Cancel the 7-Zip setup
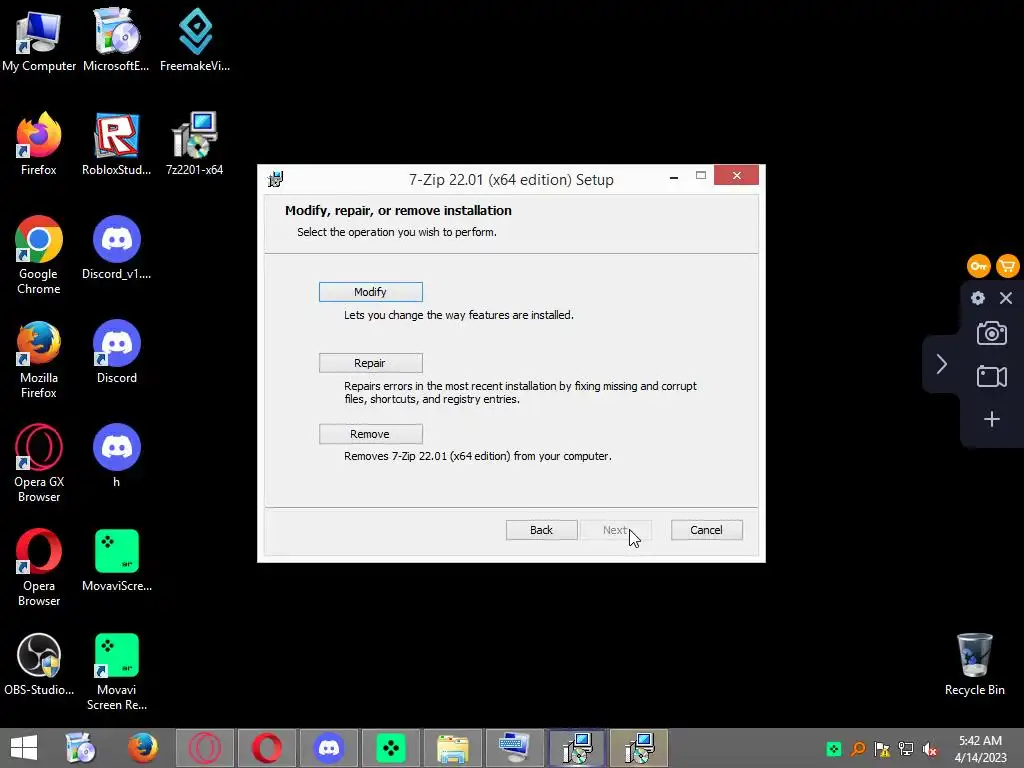This screenshot has height=768, width=1024. (x=707, y=530)
